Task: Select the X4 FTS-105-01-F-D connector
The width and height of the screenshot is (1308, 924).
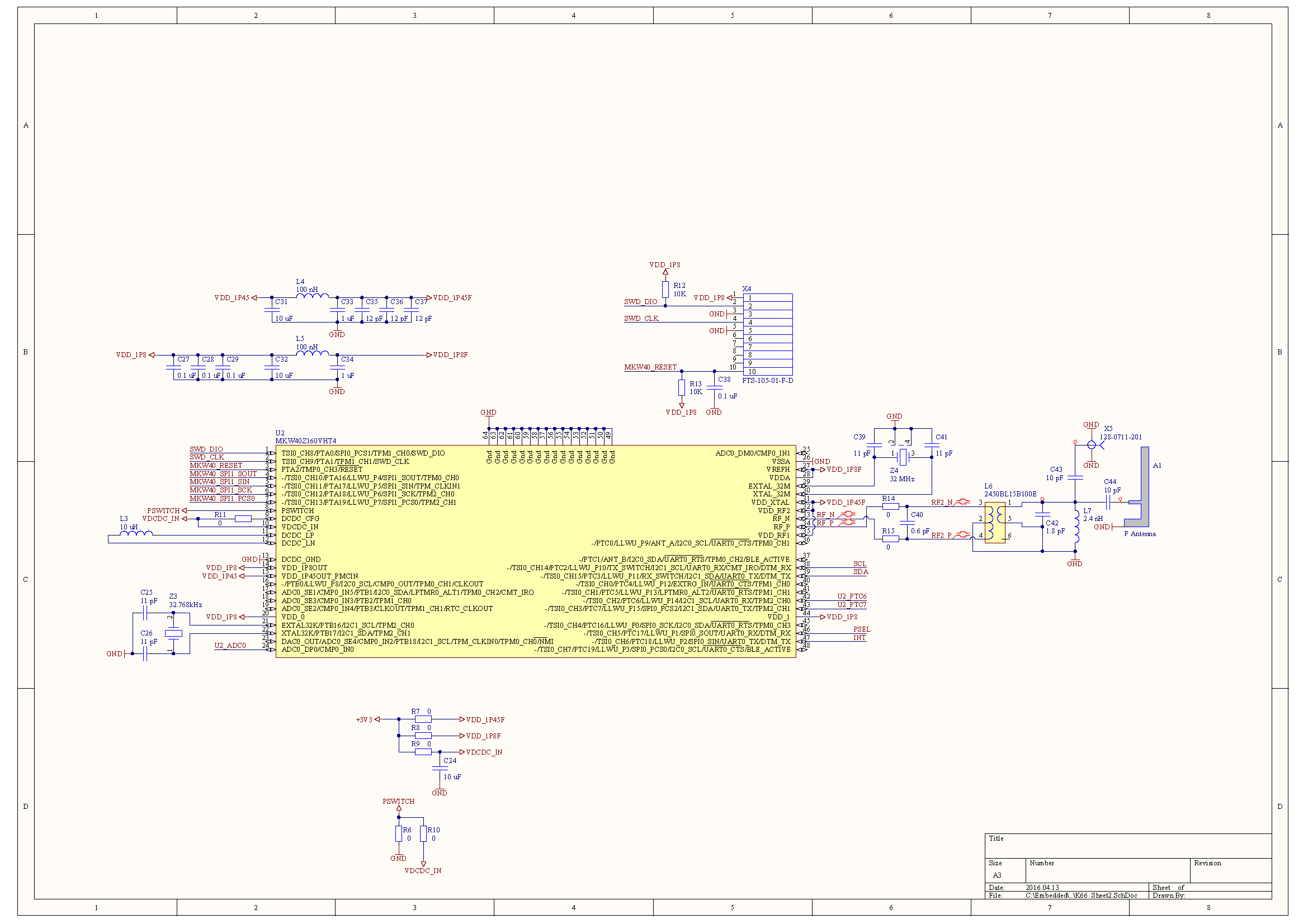Action: 767,334
